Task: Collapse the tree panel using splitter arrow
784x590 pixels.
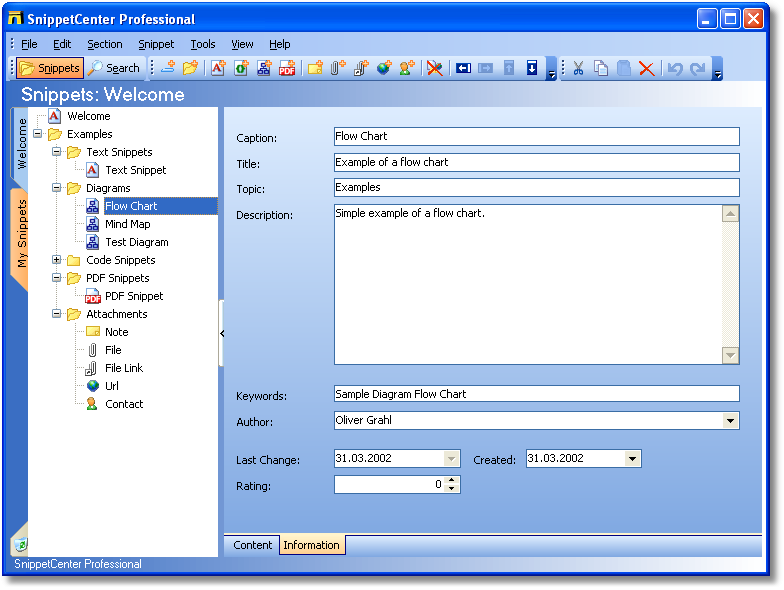Action: tap(222, 333)
